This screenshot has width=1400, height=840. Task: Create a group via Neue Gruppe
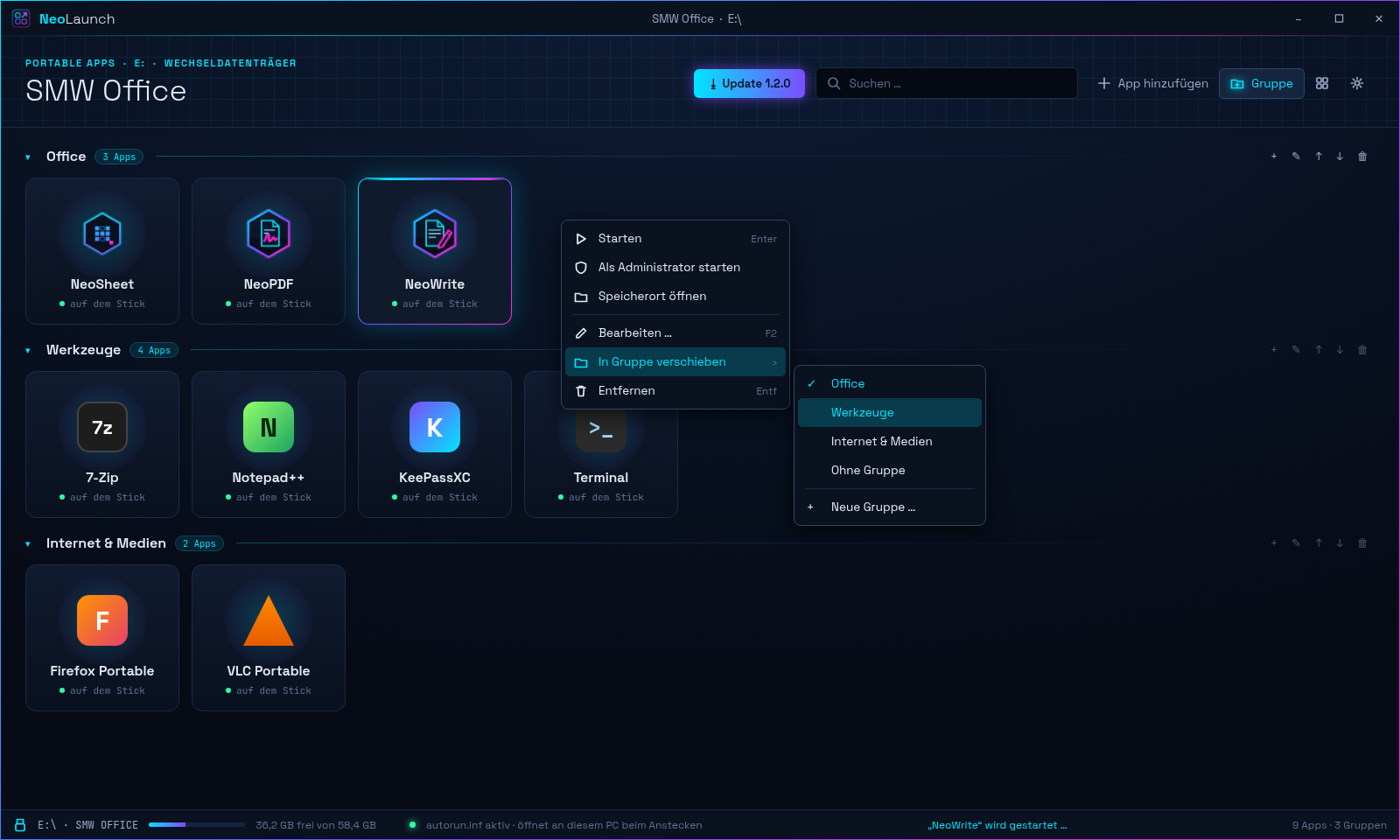(890, 507)
